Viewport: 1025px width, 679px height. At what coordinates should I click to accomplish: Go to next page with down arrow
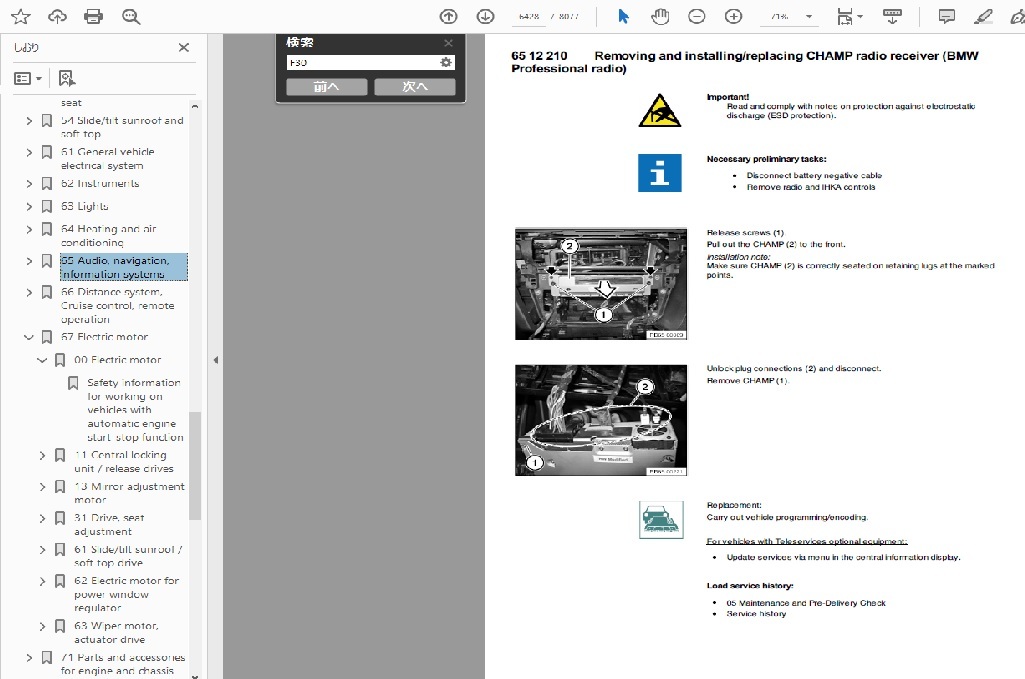click(485, 16)
